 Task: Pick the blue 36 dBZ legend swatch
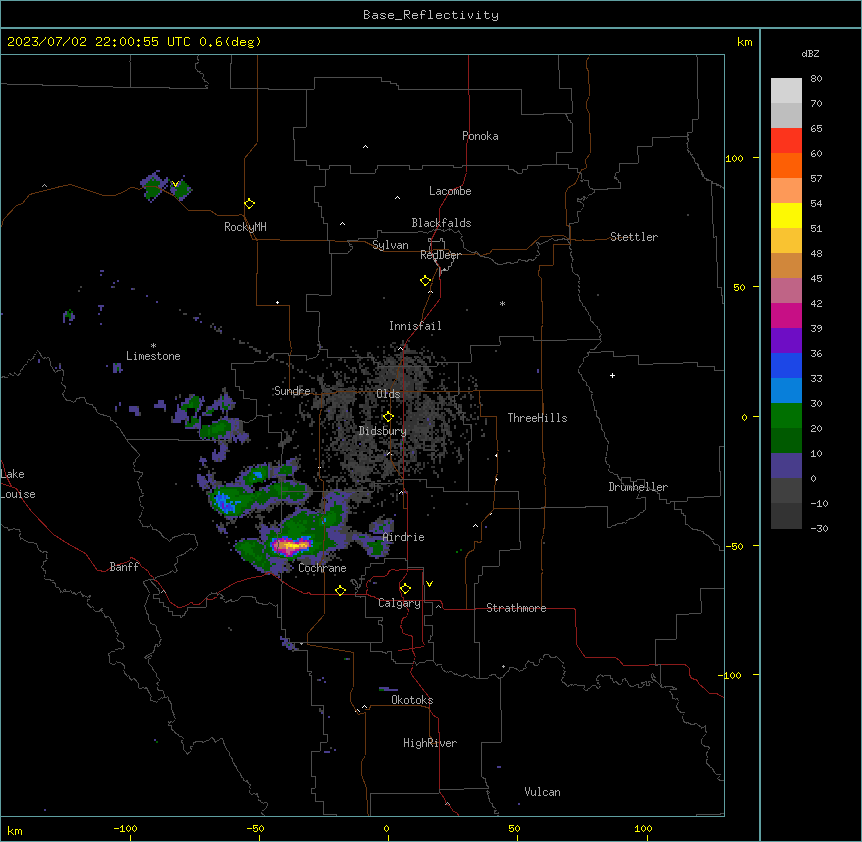point(786,365)
